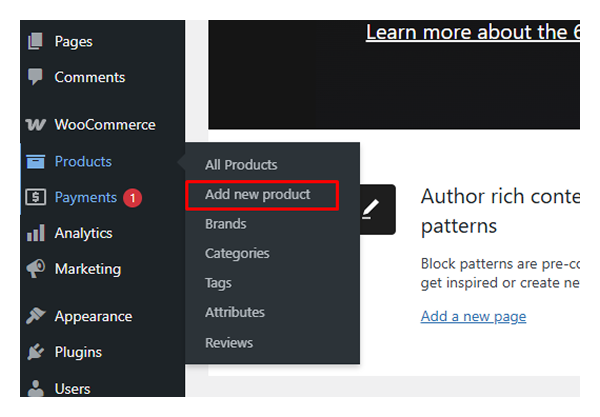Follow the Add a new page link
Screen dimensions: 600x417
tap(473, 316)
